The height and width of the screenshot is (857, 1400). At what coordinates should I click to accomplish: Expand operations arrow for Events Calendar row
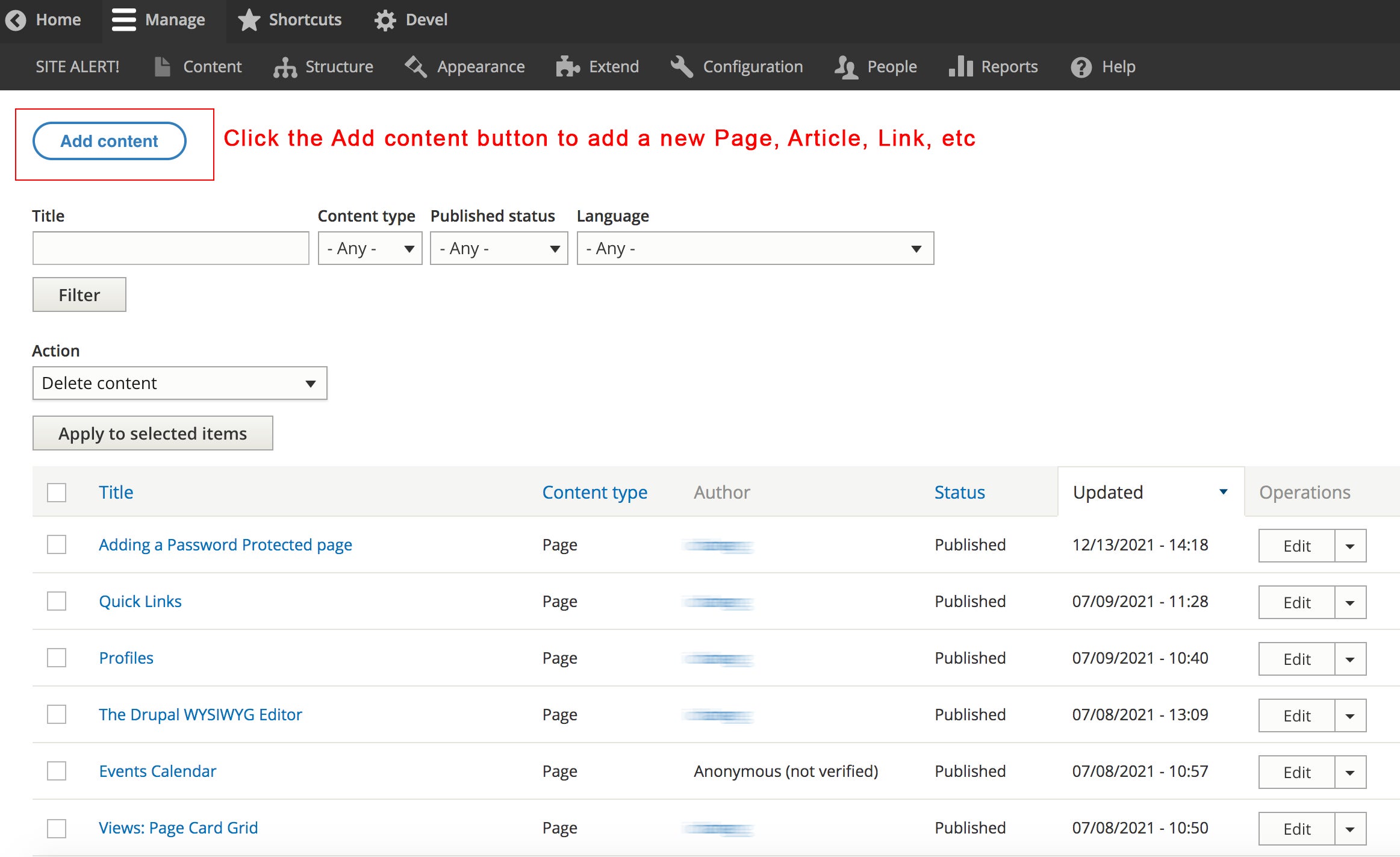tap(1350, 773)
